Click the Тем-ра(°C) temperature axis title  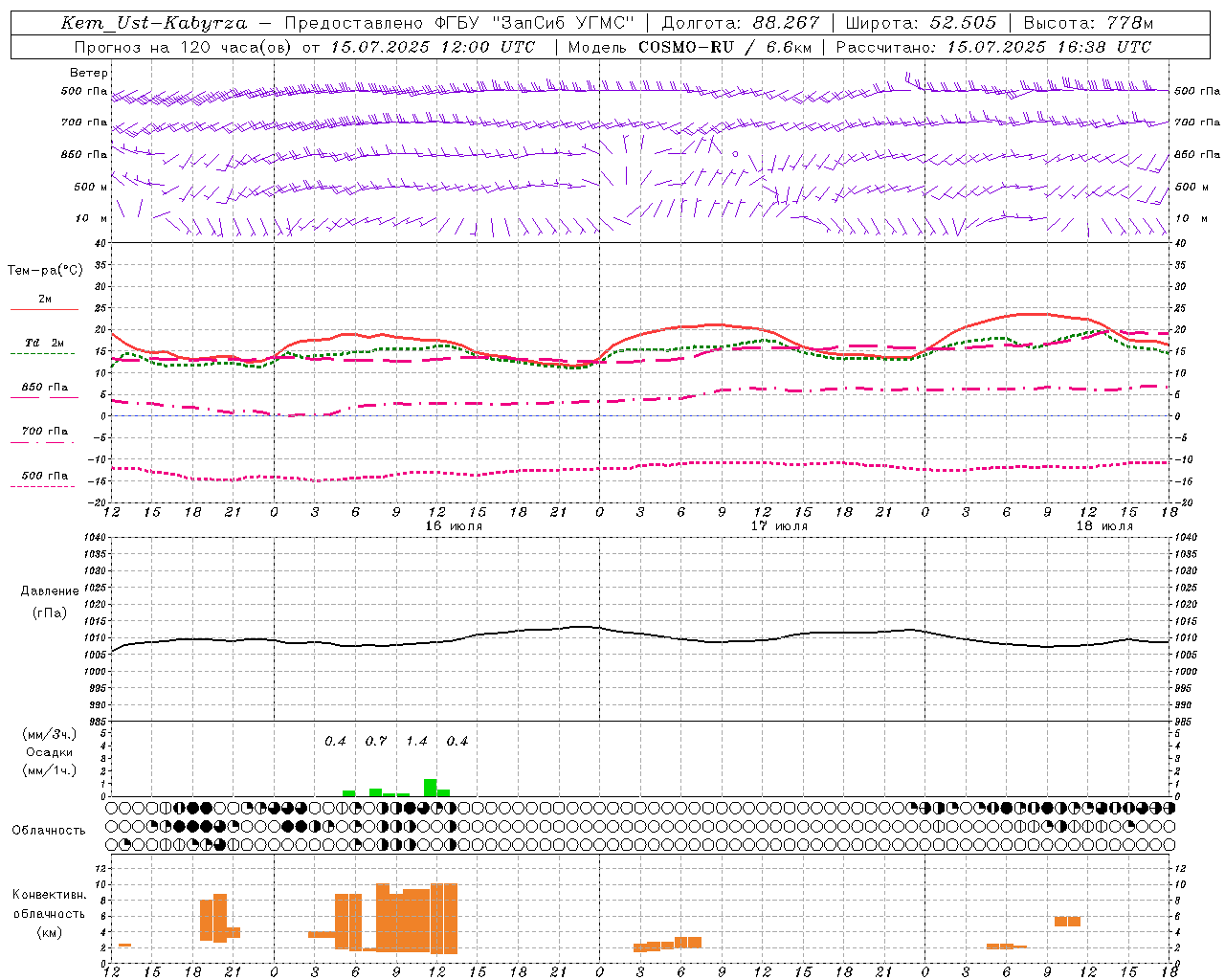coord(45,271)
